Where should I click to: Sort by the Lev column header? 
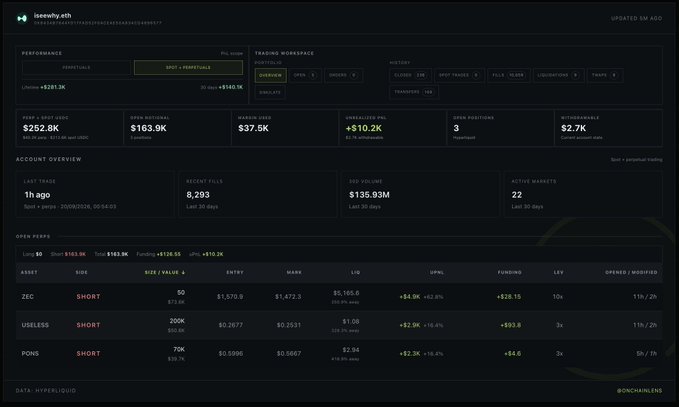point(559,272)
